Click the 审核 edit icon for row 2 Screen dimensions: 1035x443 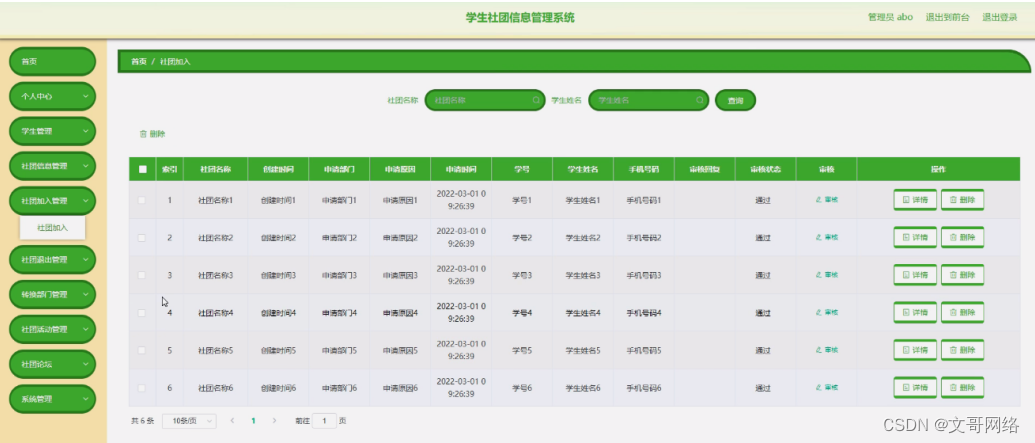pyautogui.click(x=819, y=237)
